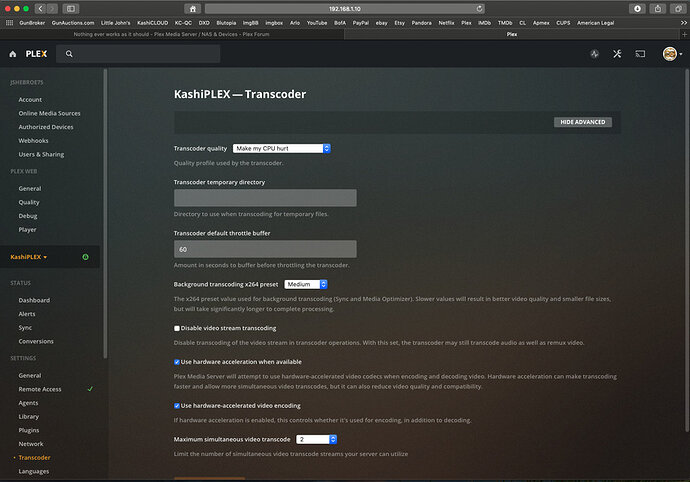Open Plex Web General settings
Viewport: 690px width, 482px height.
[29, 188]
